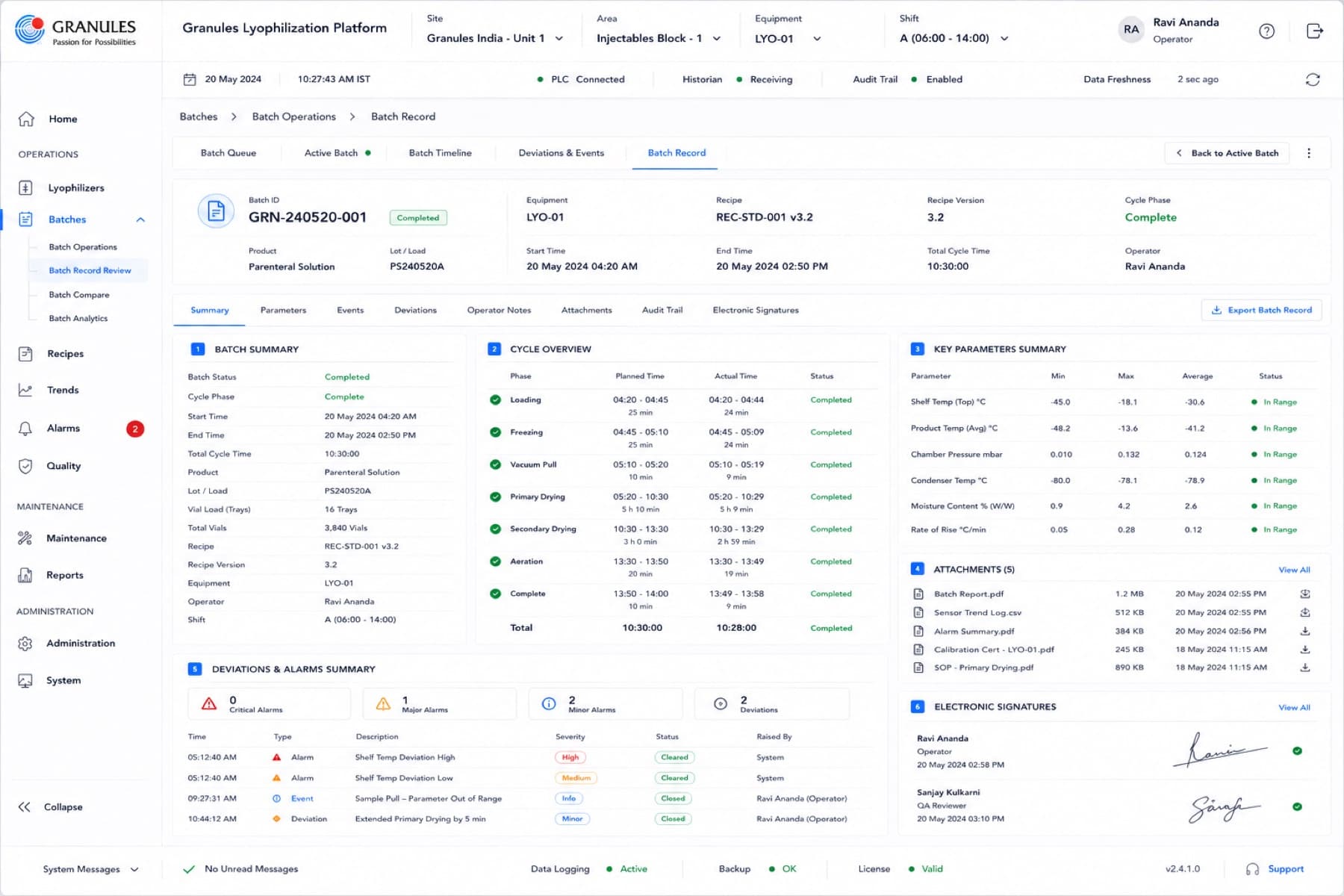
Task: Click View All in Attachments section
Action: point(1294,570)
